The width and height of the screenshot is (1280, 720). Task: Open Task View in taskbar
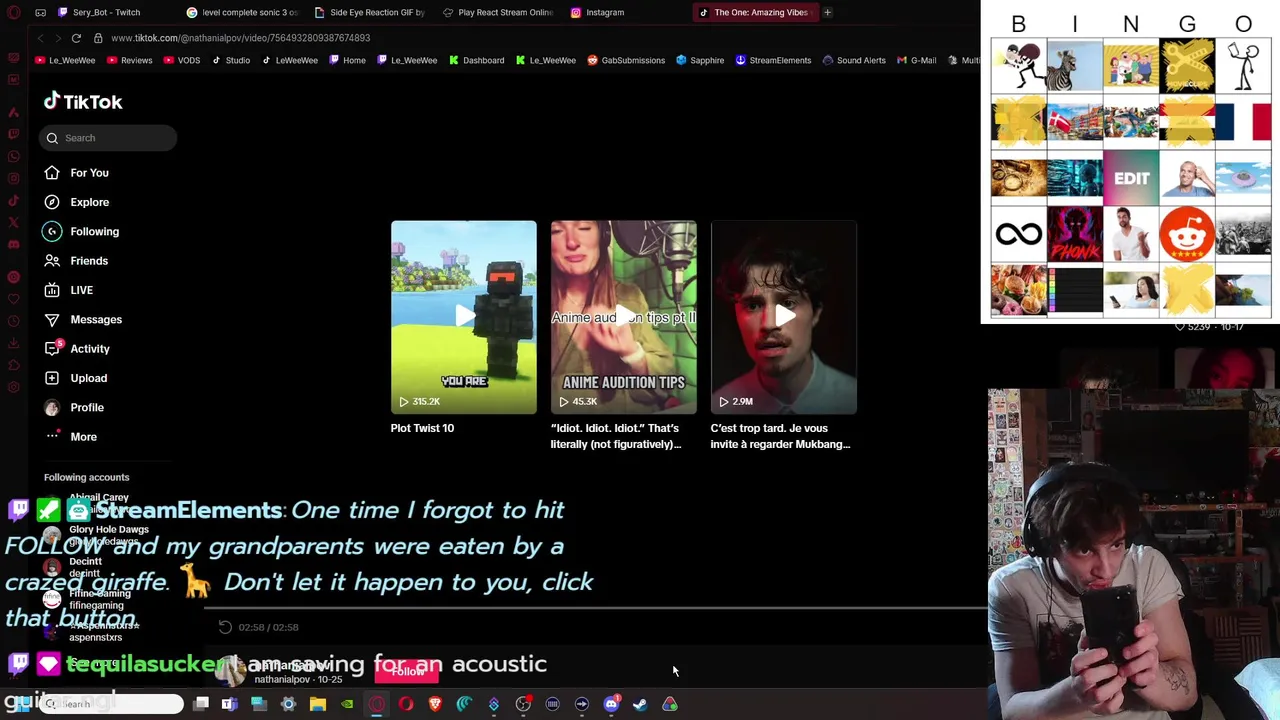200,704
